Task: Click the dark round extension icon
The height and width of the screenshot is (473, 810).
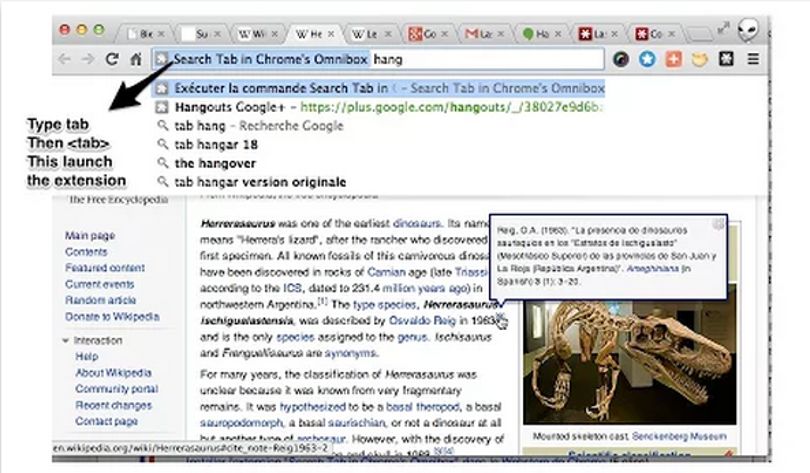Action: pyautogui.click(x=621, y=59)
